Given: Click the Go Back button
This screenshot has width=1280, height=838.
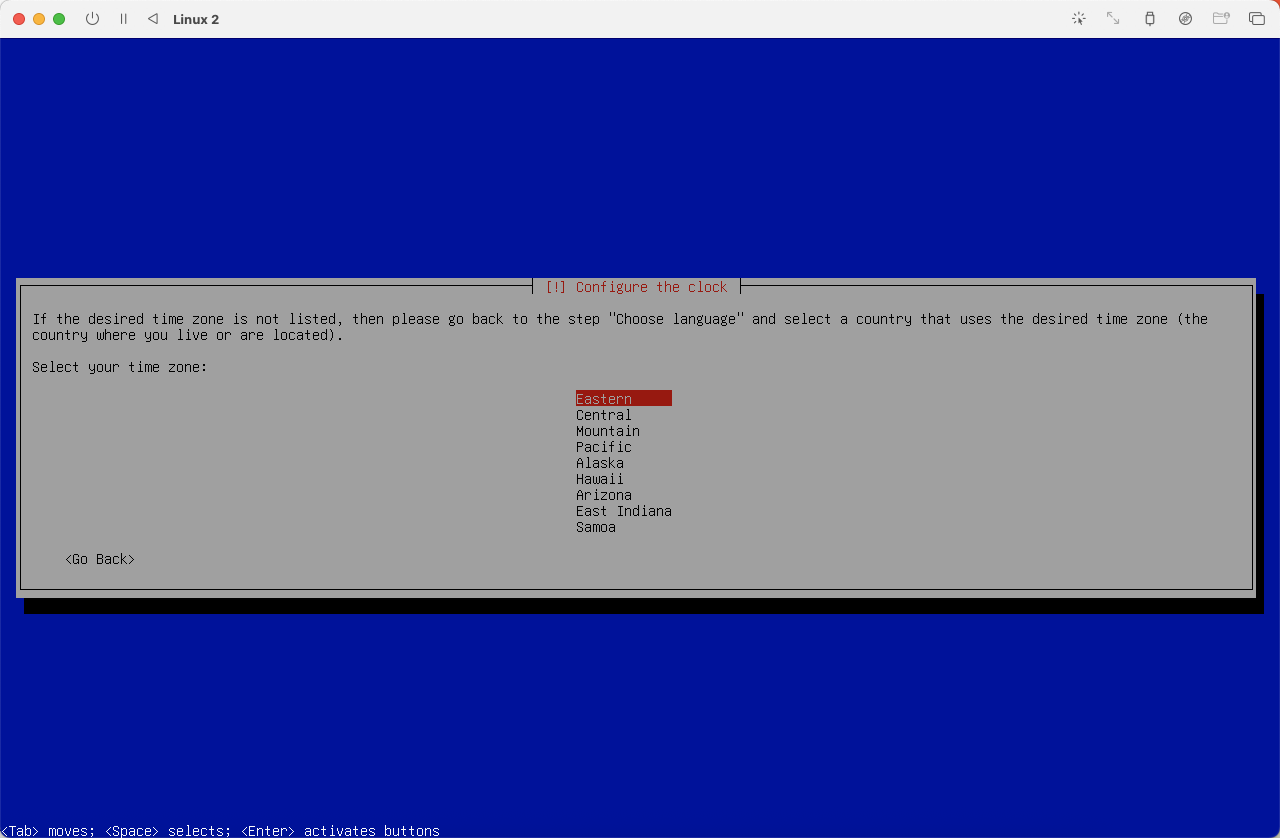Looking at the screenshot, I should pyautogui.click(x=99, y=559).
